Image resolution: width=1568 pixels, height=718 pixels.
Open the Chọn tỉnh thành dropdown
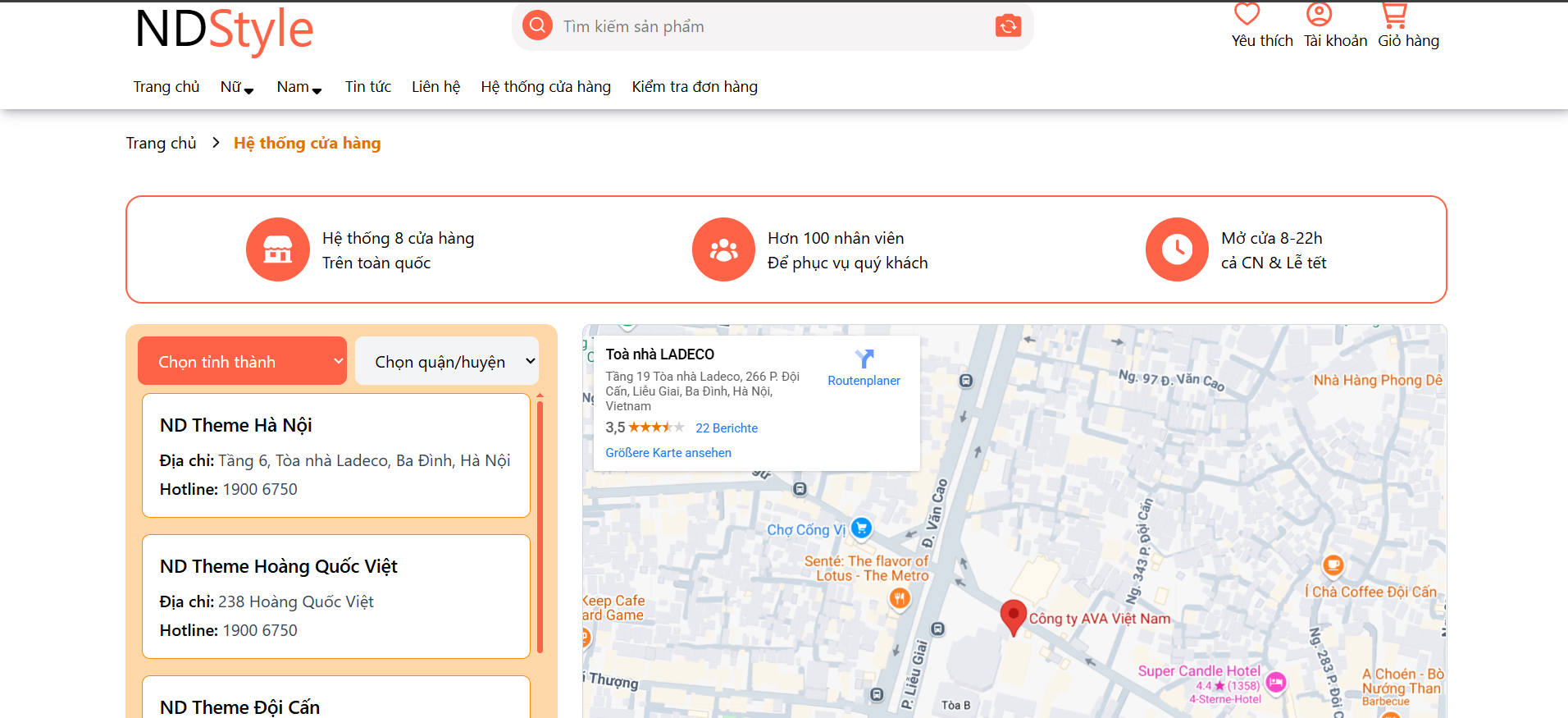click(242, 361)
